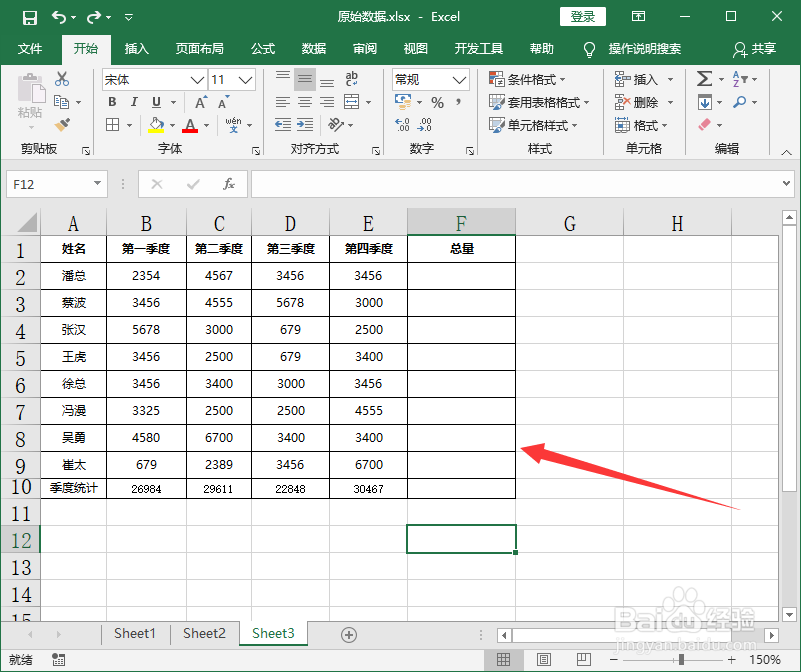Click the Clear eraser icon
Image resolution: width=801 pixels, height=672 pixels.
pos(705,125)
